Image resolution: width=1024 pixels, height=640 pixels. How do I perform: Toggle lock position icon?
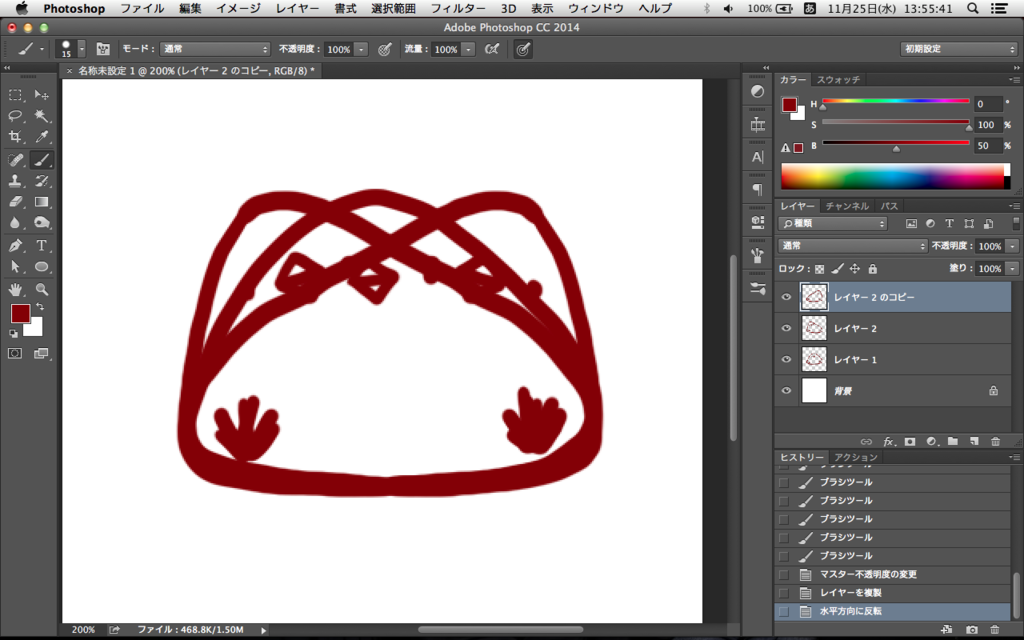(854, 269)
